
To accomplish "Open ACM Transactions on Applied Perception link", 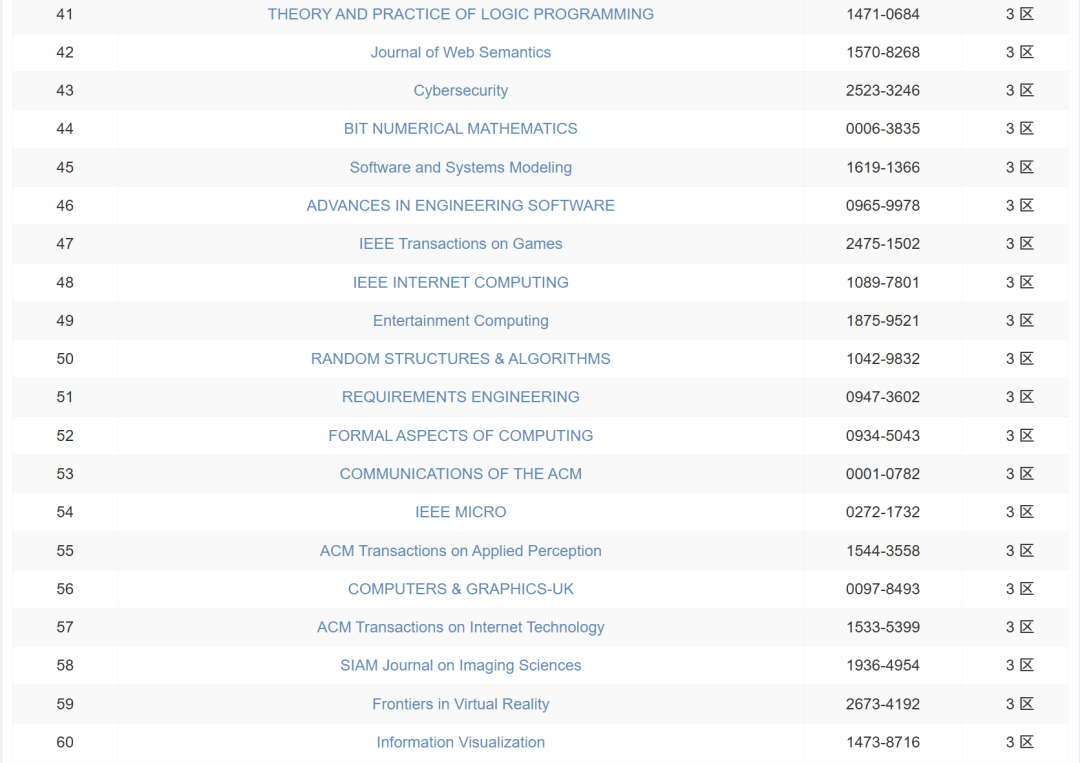I will (x=460, y=550).
